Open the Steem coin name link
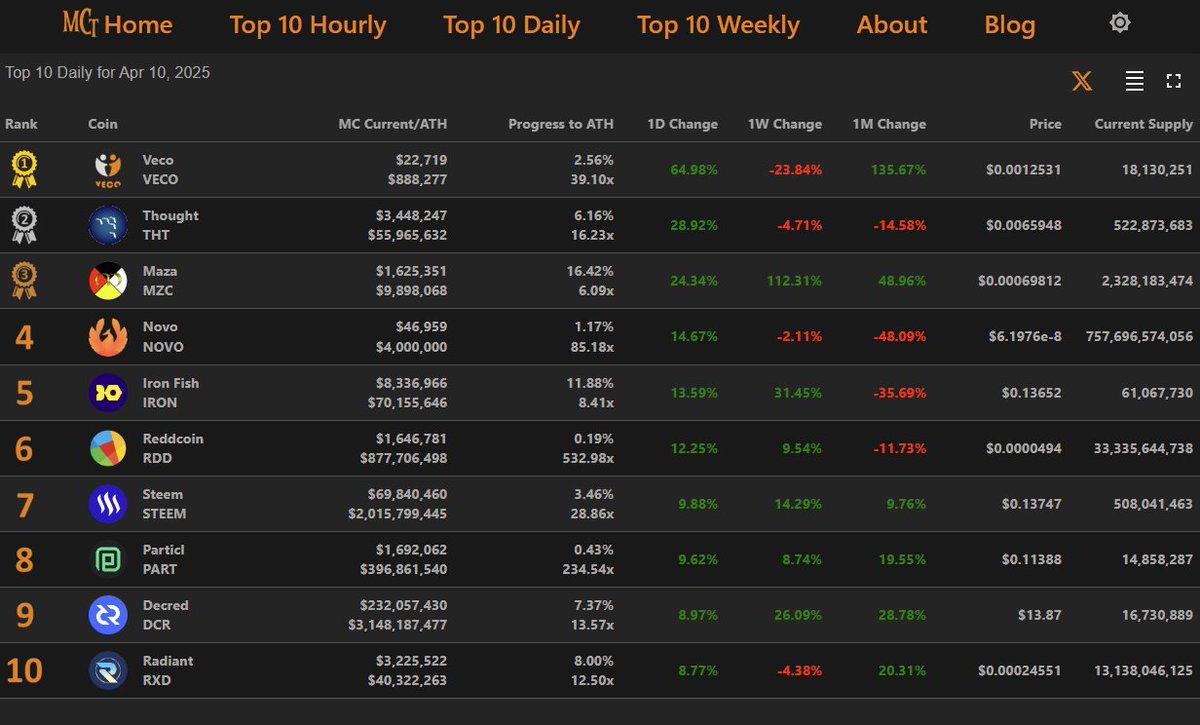The image size is (1200, 725). pyautogui.click(x=163, y=494)
